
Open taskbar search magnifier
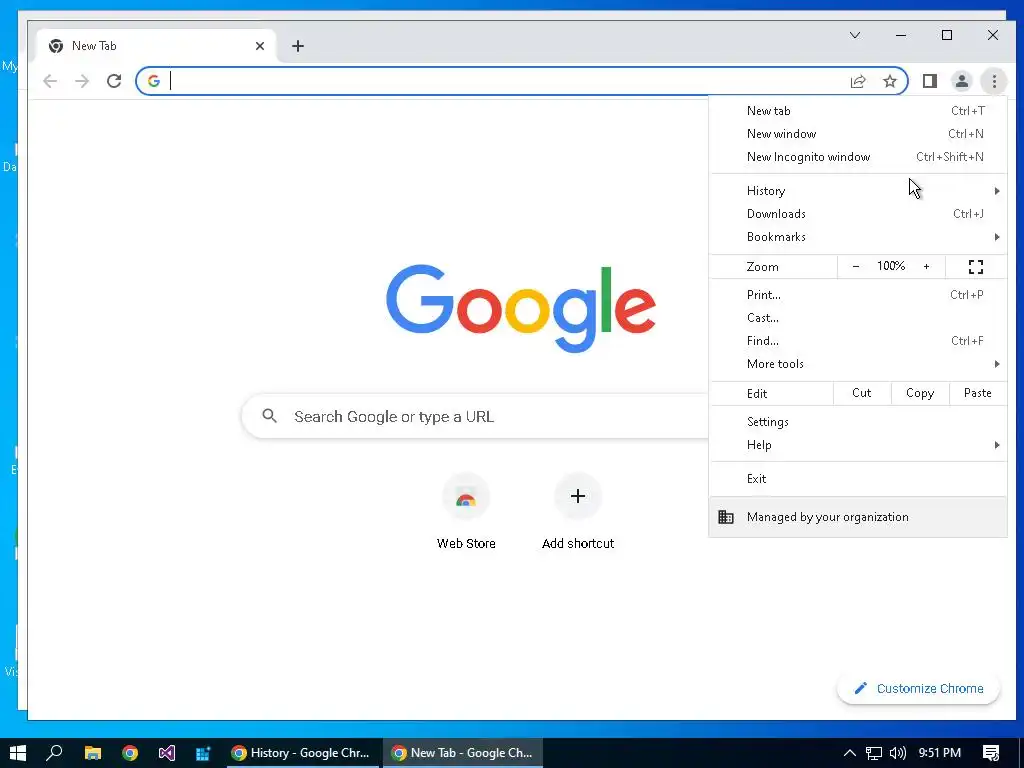[x=54, y=753]
